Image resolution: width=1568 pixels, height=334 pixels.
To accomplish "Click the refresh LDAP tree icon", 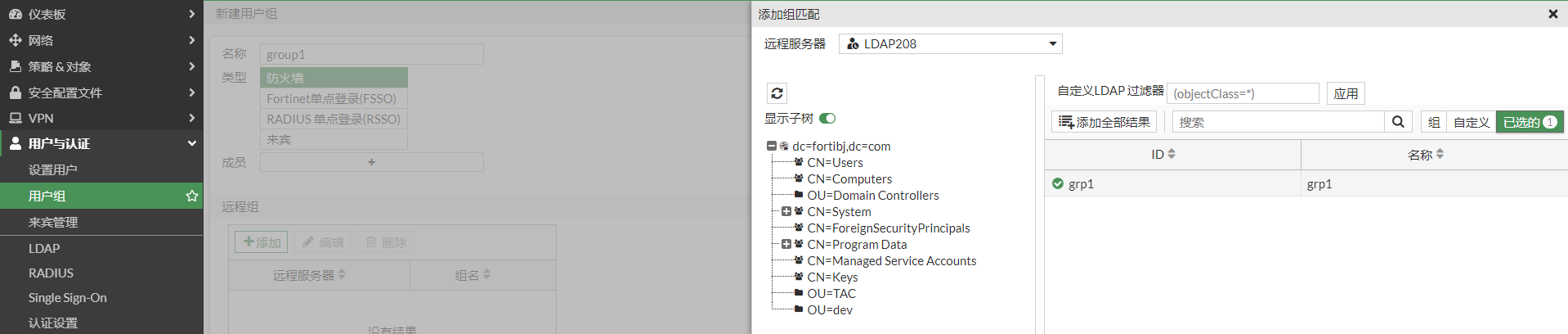I will [777, 93].
